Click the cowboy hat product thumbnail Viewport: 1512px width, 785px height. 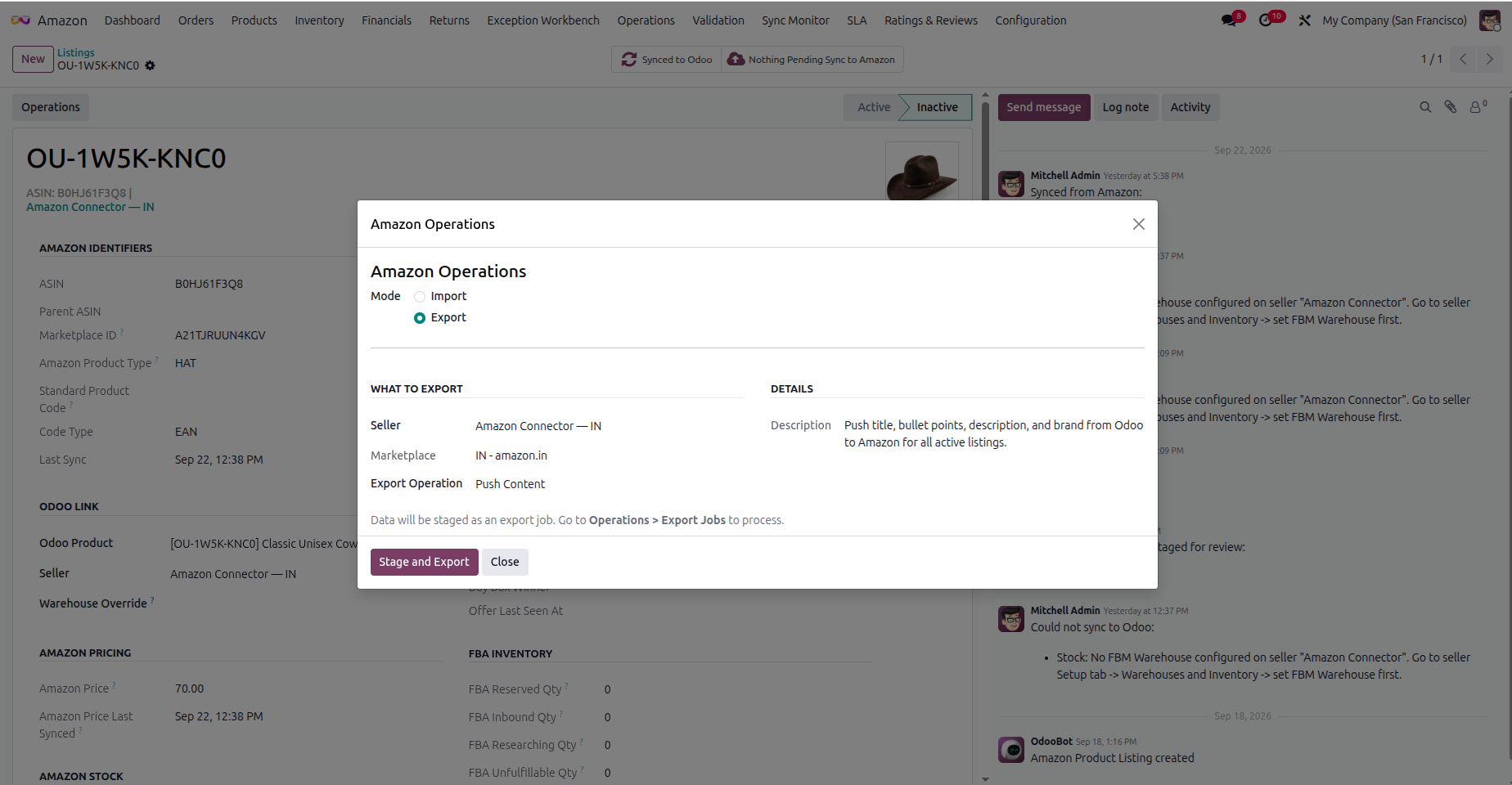tap(922, 173)
